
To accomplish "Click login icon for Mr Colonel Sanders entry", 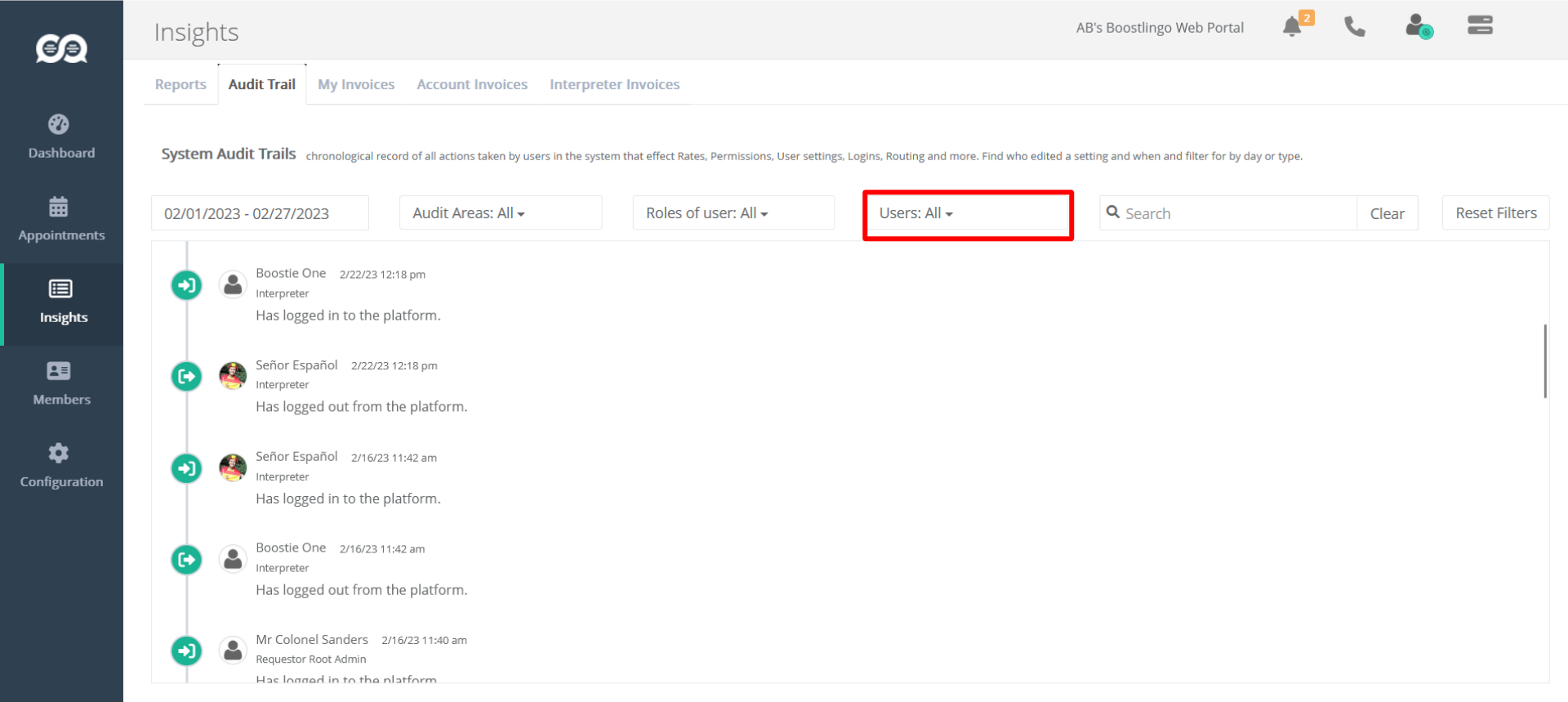I will click(187, 651).
